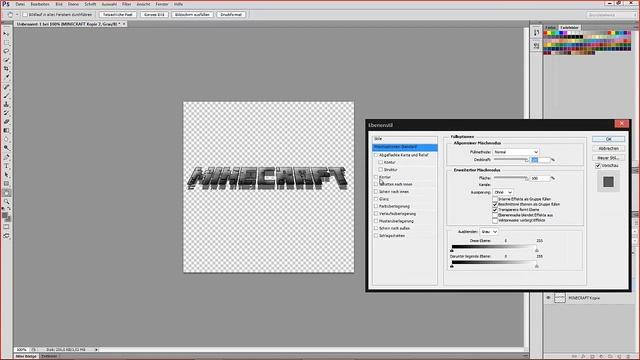The image size is (640, 360).
Task: Select the Gradient tool
Action: click(x=6, y=130)
